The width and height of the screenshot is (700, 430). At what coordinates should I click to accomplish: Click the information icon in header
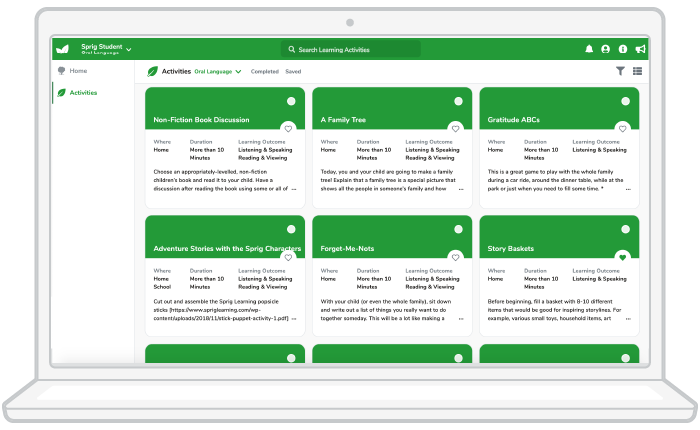click(623, 49)
